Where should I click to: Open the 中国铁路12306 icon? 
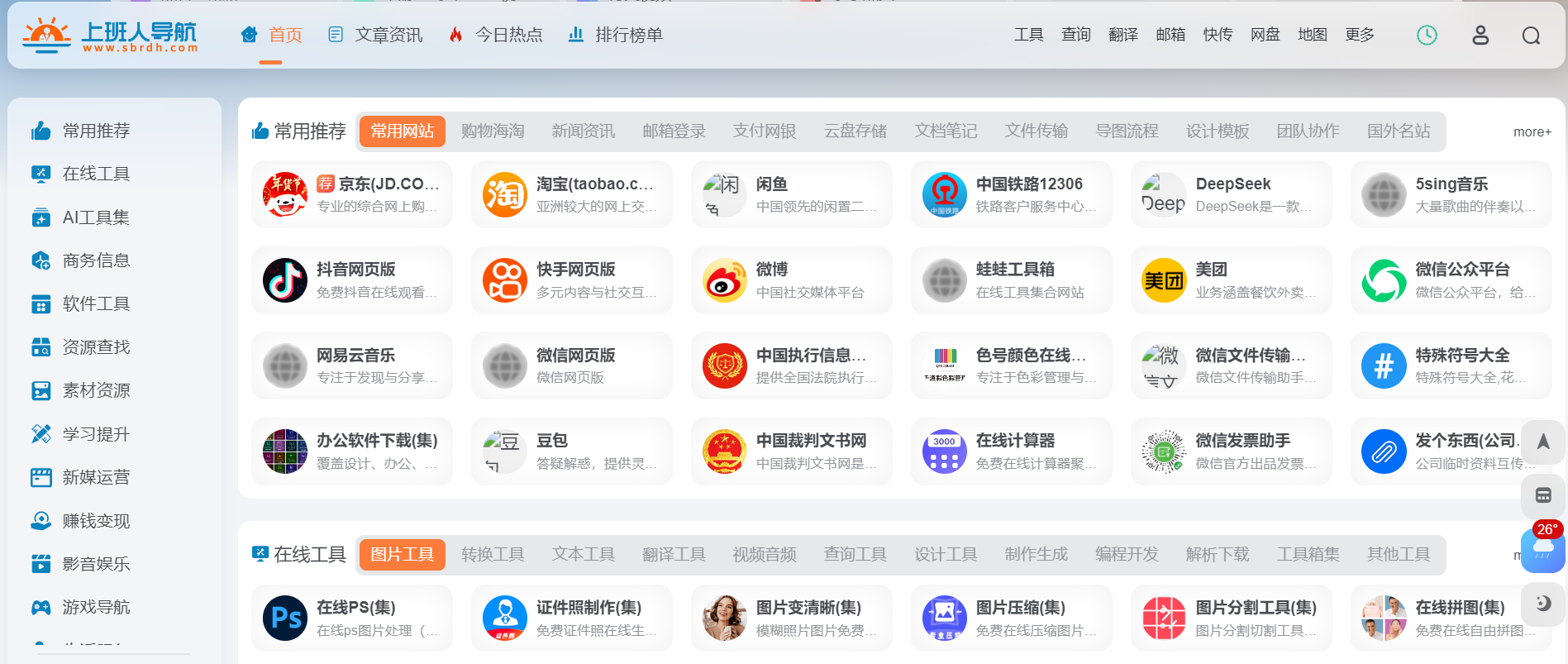945,194
